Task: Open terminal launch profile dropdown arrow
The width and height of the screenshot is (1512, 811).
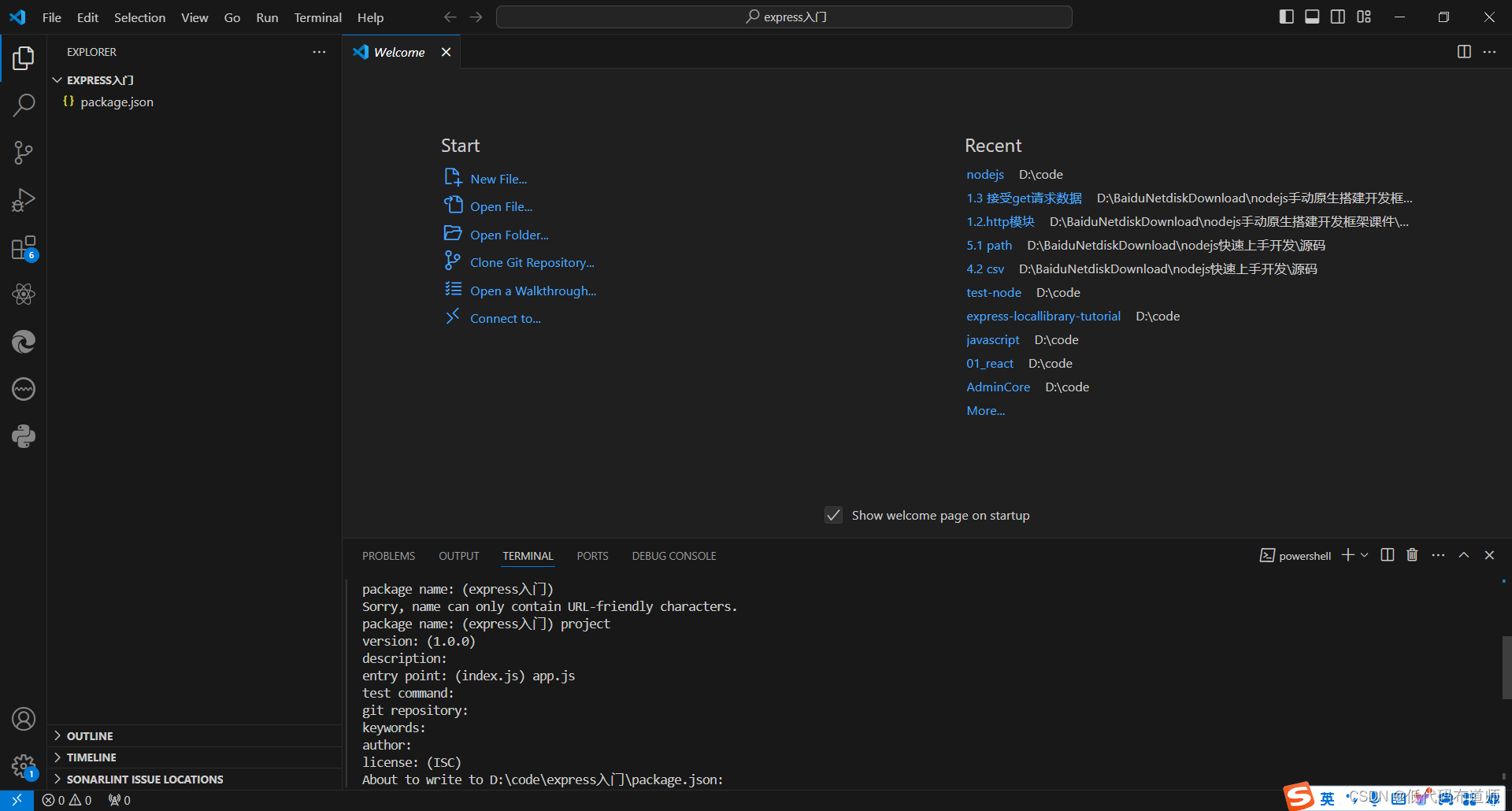Action: click(1365, 555)
